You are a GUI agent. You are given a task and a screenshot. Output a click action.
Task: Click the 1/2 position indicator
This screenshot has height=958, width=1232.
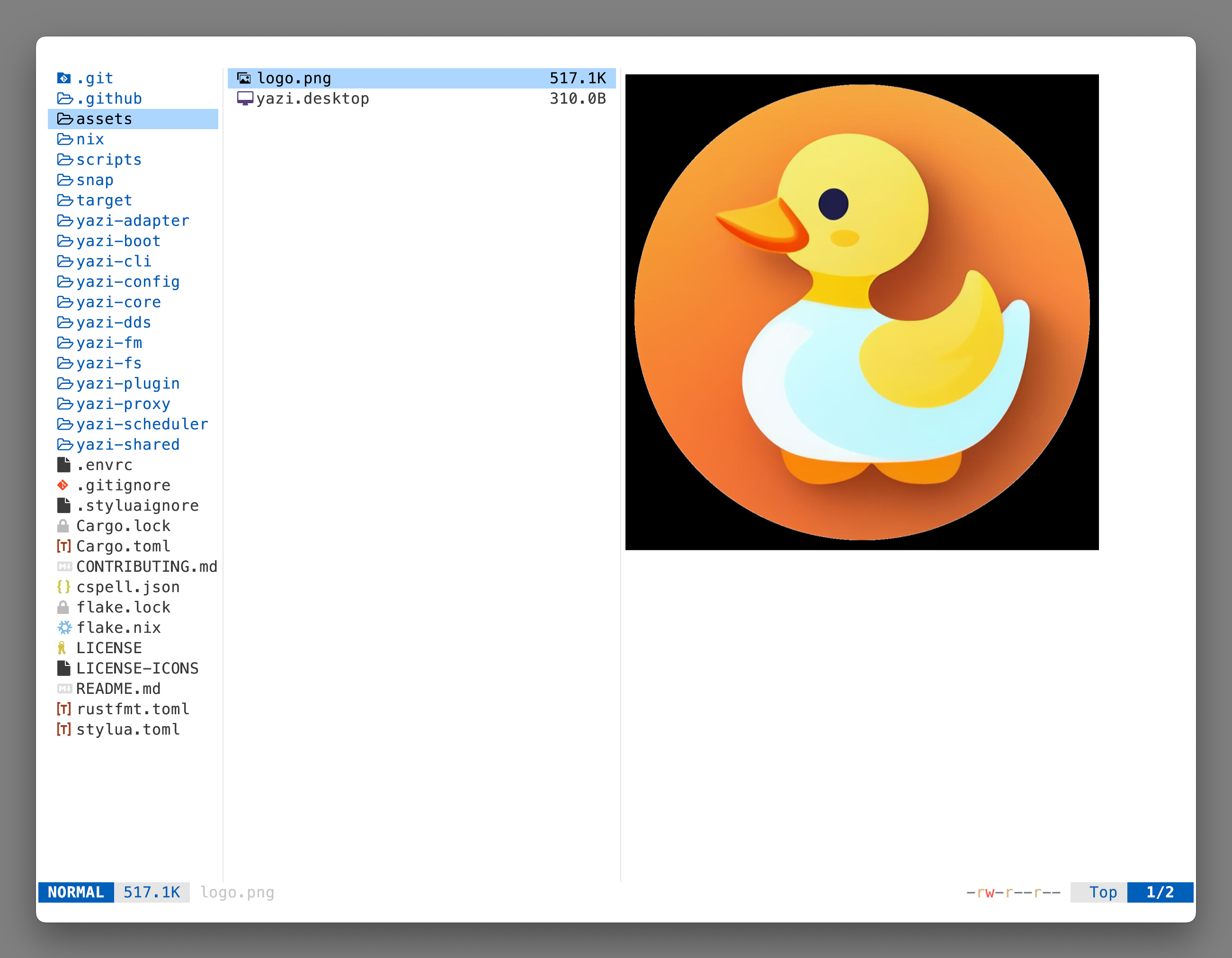1160,893
